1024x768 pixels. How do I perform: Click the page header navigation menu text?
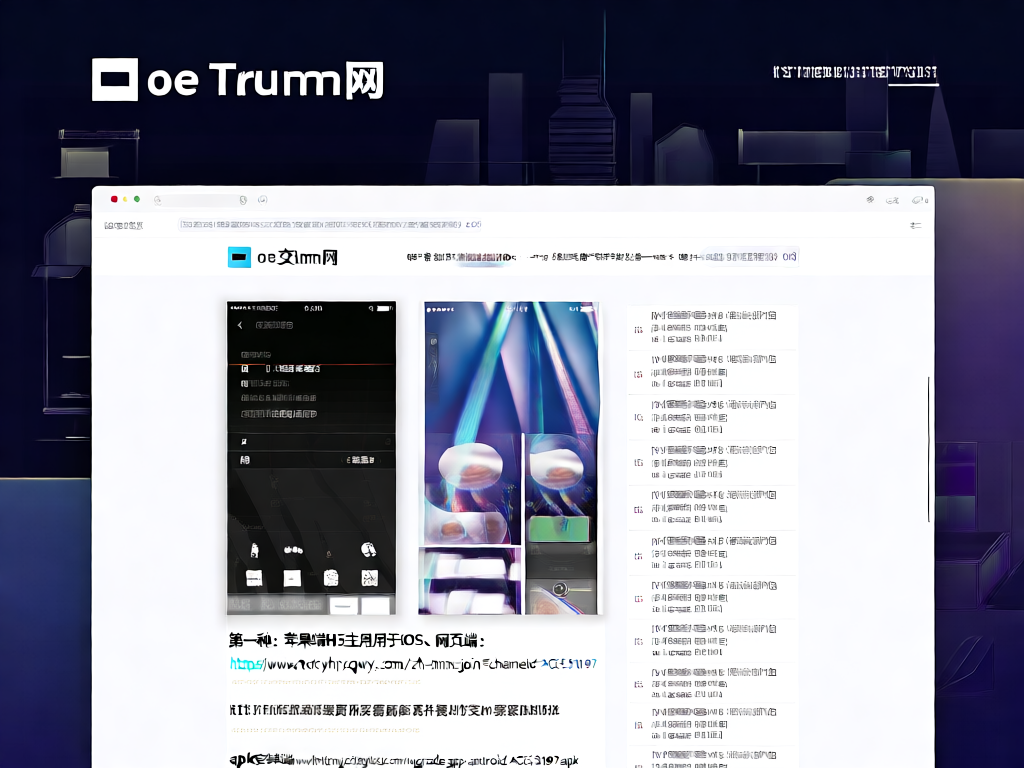click(x=601, y=257)
